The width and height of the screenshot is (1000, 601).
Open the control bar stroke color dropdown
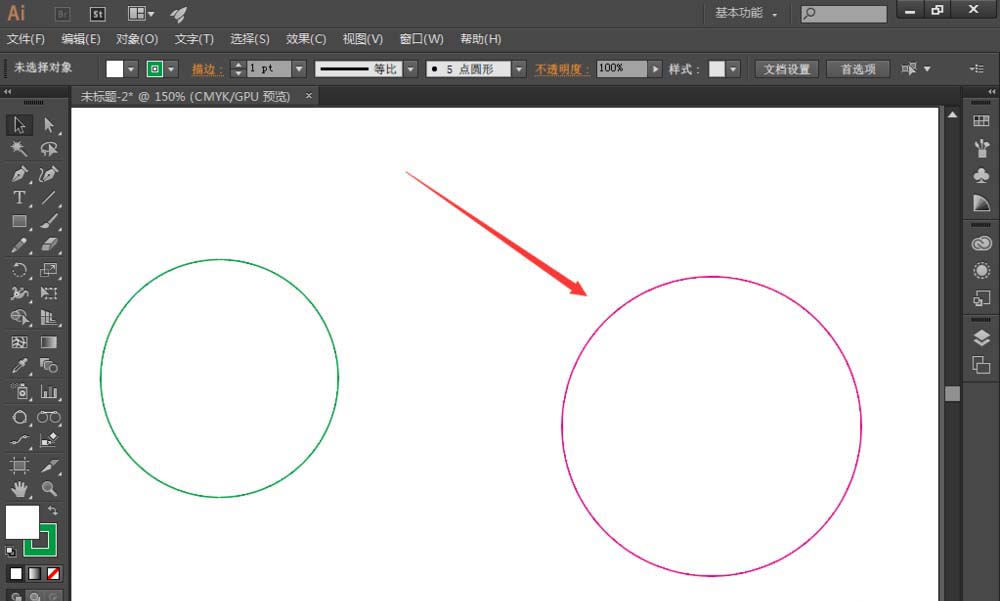tap(171, 69)
